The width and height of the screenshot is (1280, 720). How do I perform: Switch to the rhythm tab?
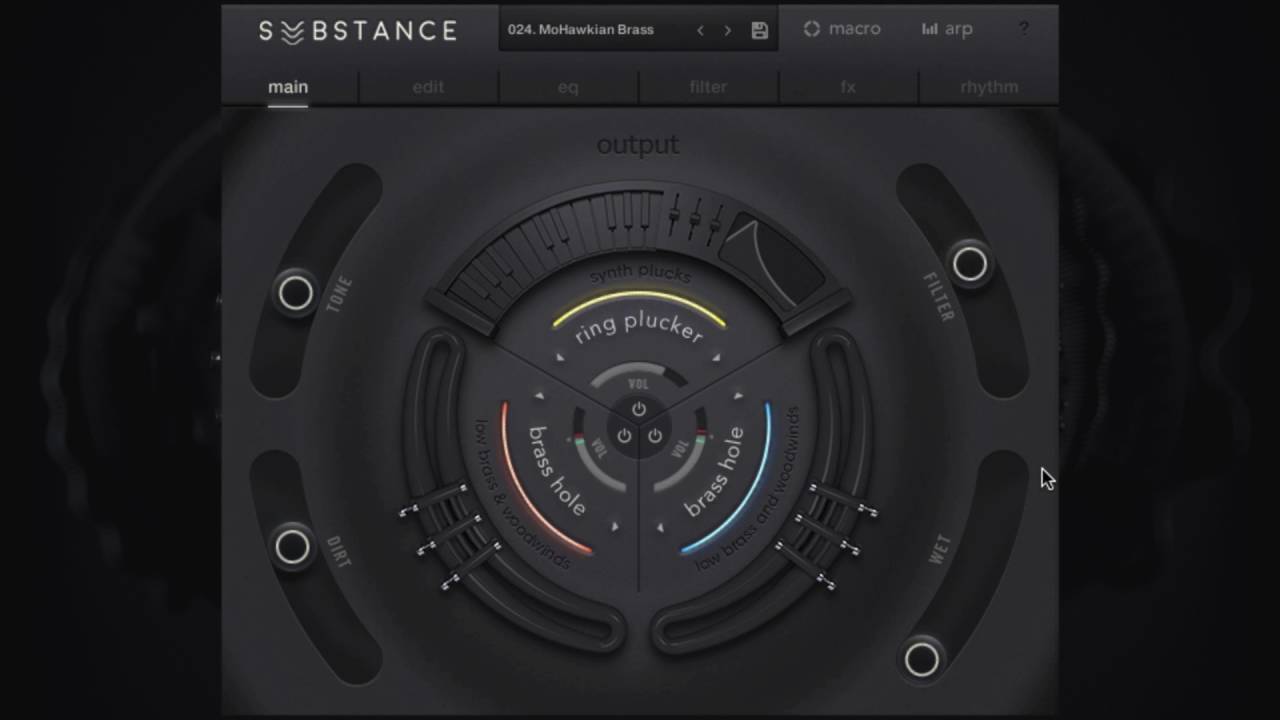989,87
